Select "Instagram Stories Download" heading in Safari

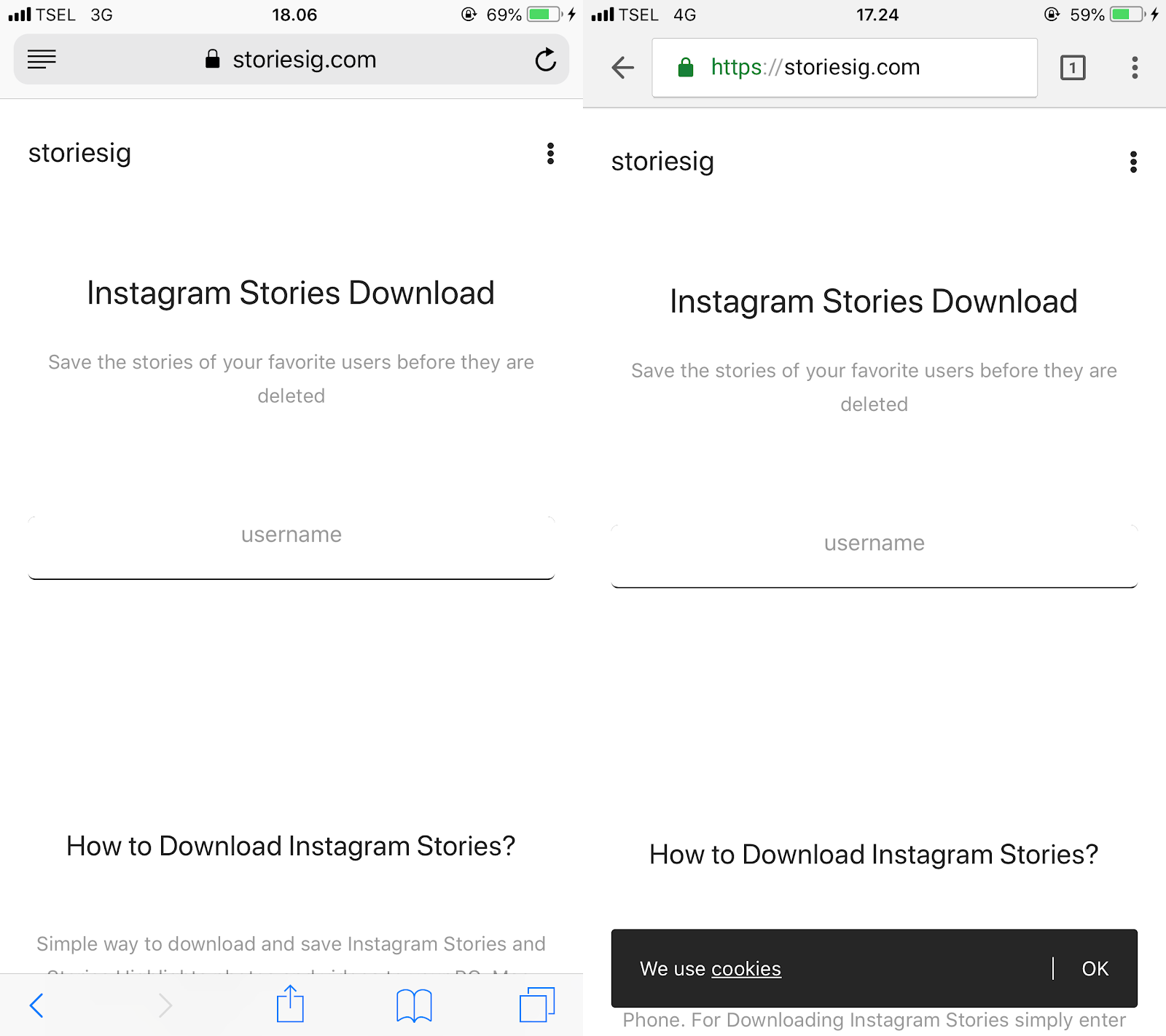[x=291, y=294]
